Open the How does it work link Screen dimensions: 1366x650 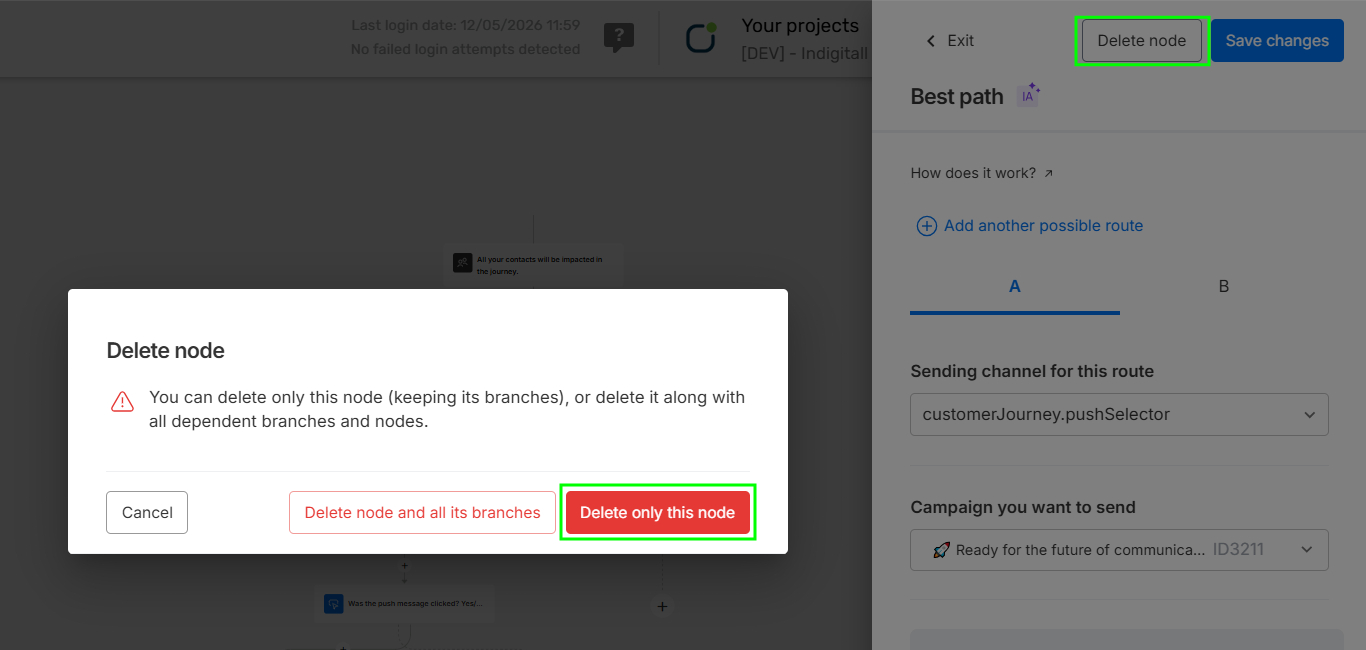(973, 173)
